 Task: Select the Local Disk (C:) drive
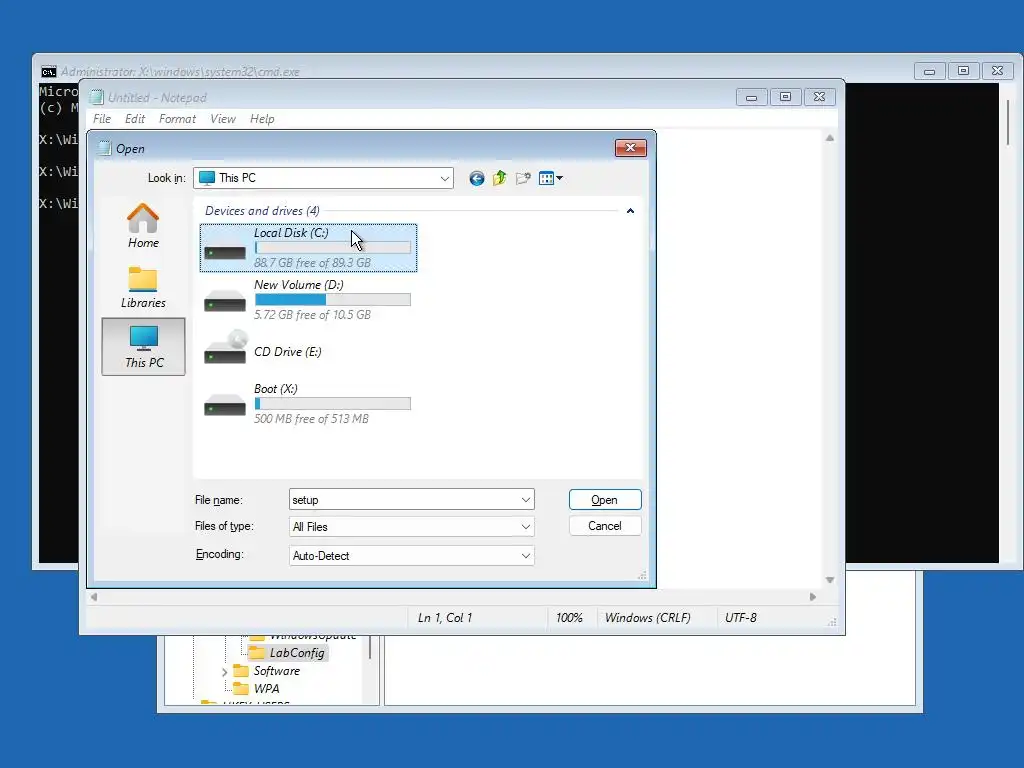308,248
